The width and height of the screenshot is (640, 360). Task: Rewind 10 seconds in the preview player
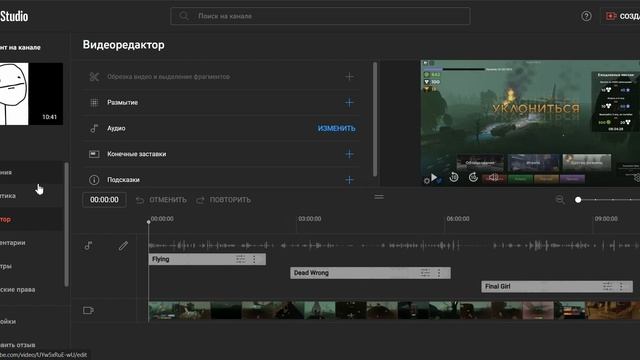(x=454, y=177)
